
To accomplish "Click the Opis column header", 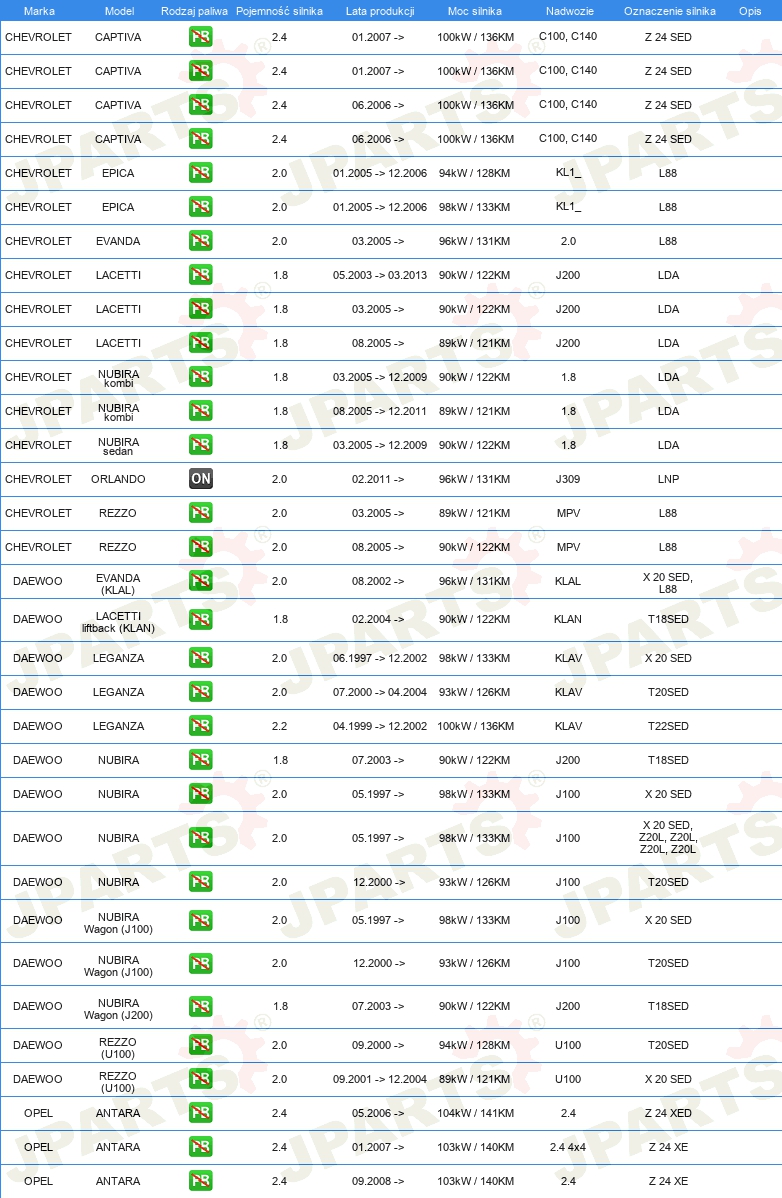I will coord(750,11).
